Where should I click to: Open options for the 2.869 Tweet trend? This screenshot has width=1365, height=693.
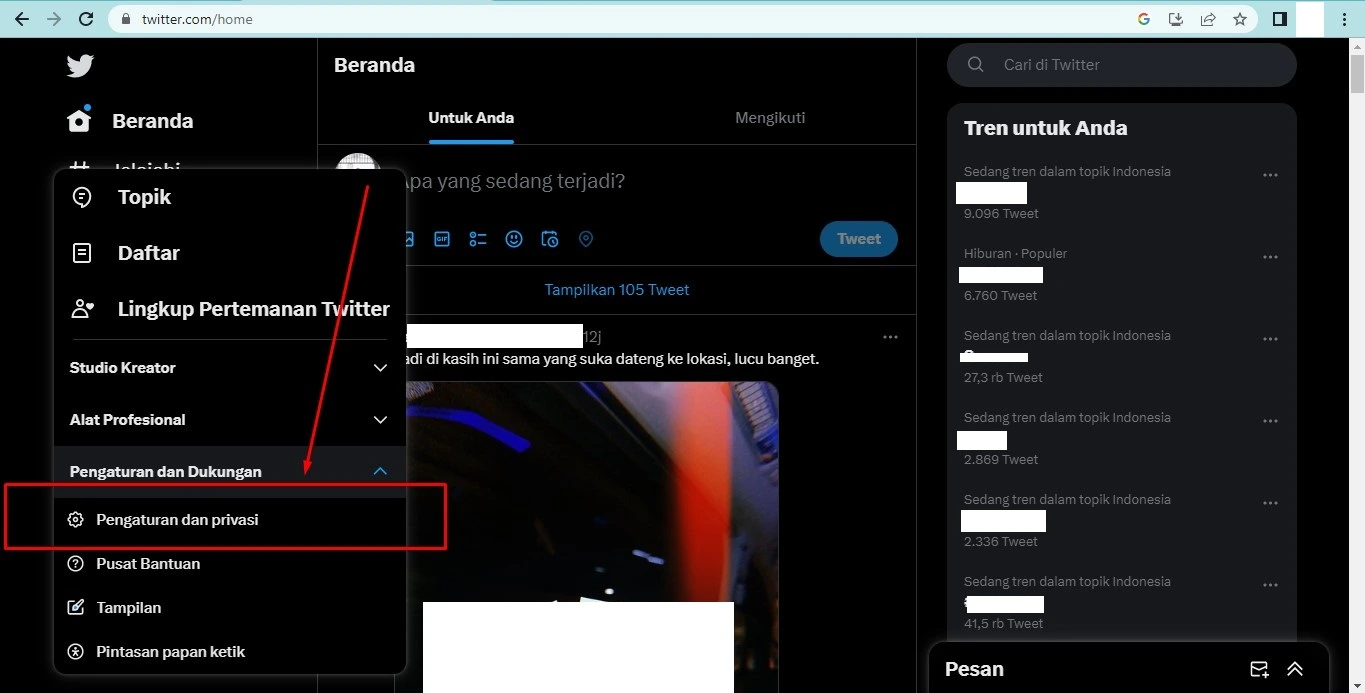coord(1270,421)
